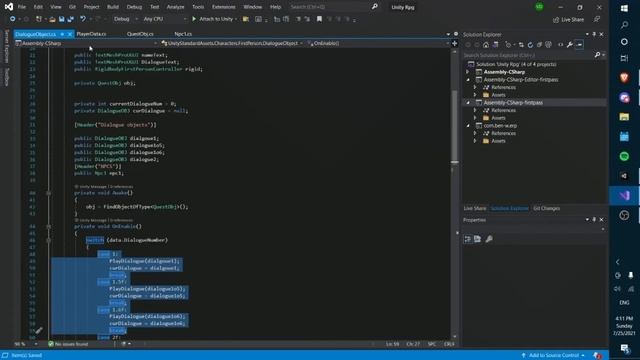The width and height of the screenshot is (640, 360).
Task: Pin the Solution Explorer panel
Action: click(x=594, y=34)
